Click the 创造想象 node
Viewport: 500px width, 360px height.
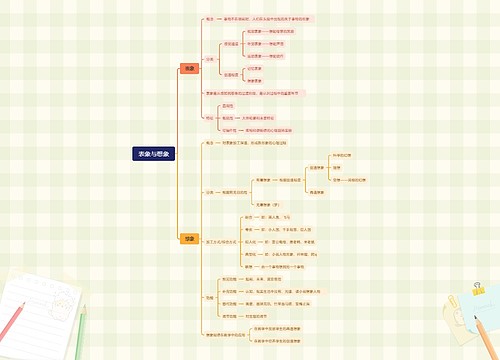coord(316,168)
